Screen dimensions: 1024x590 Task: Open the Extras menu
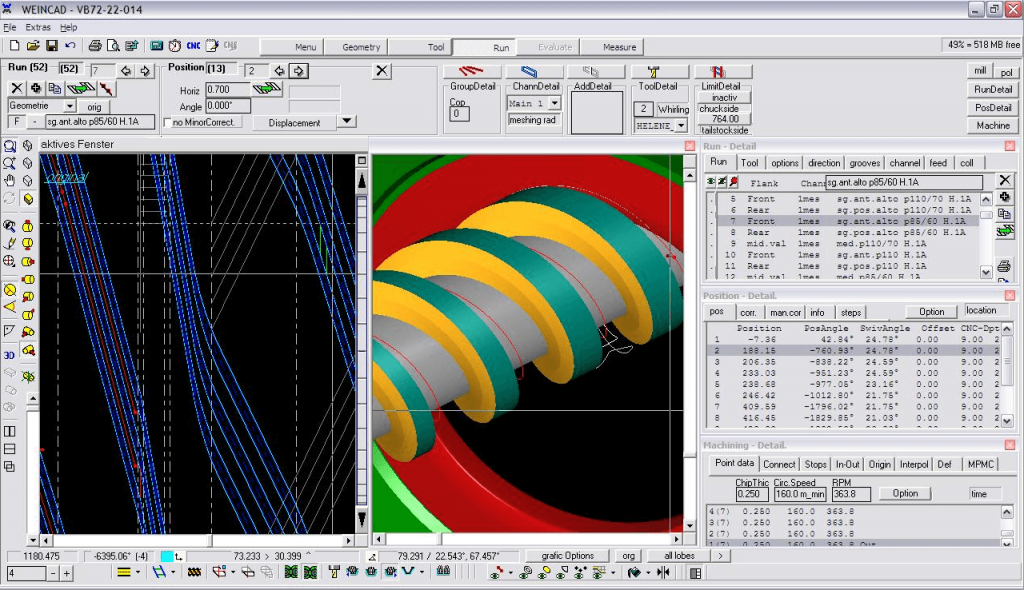coord(38,27)
